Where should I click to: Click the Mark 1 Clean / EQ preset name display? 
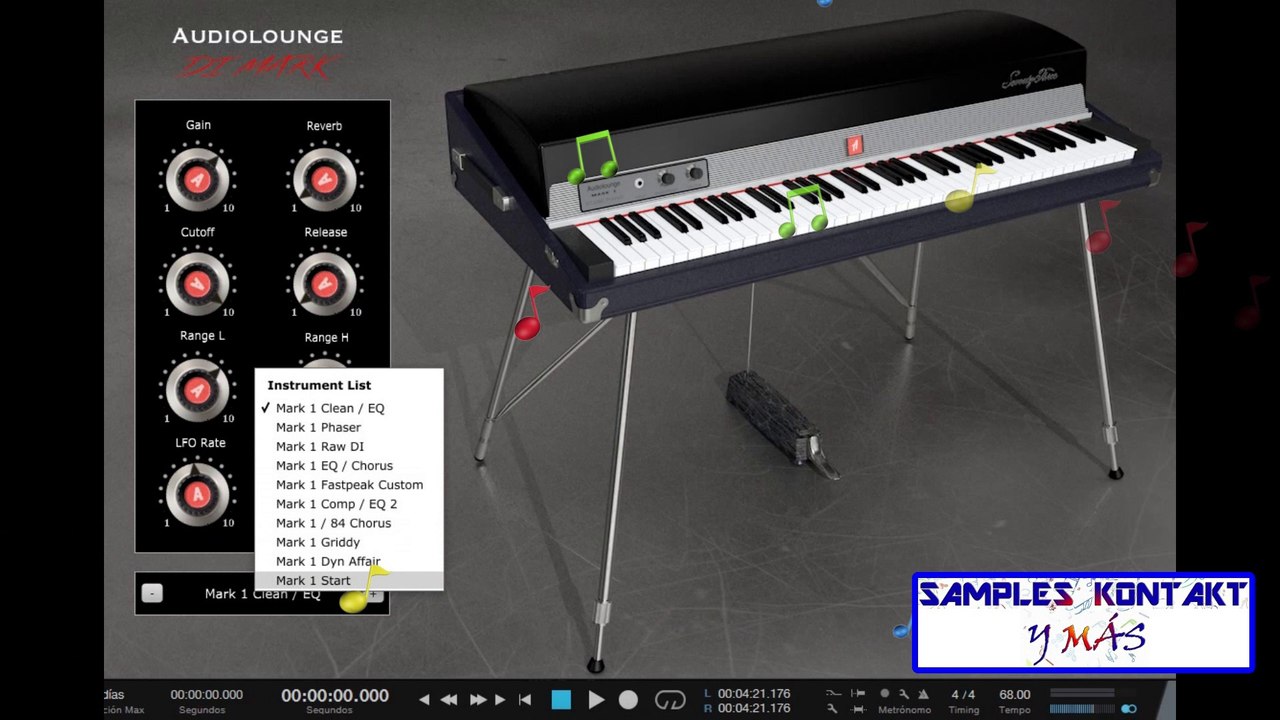pos(262,594)
